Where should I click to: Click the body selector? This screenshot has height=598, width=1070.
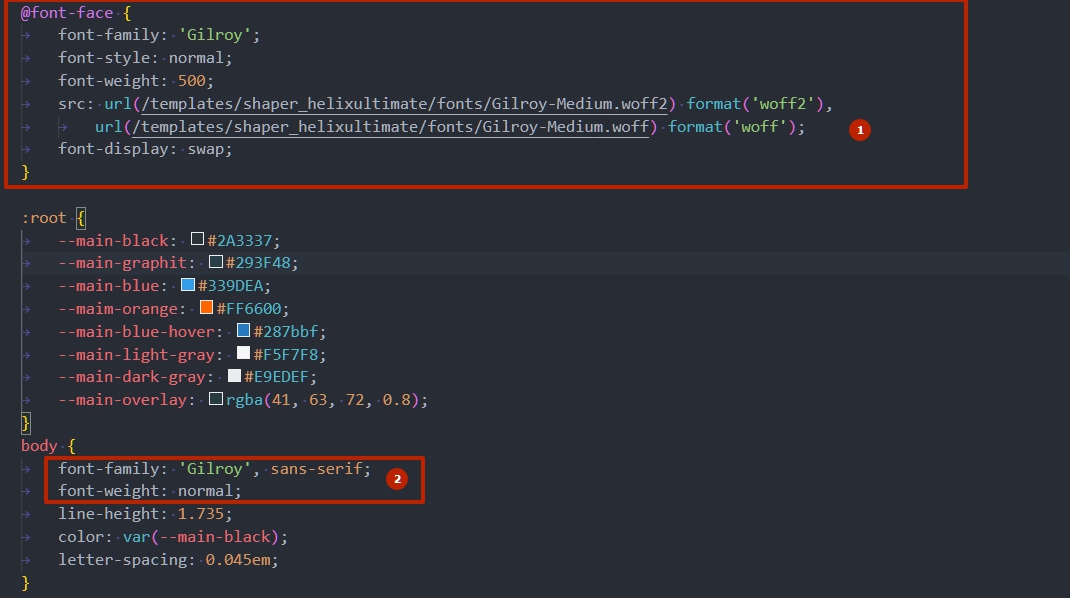click(x=39, y=446)
